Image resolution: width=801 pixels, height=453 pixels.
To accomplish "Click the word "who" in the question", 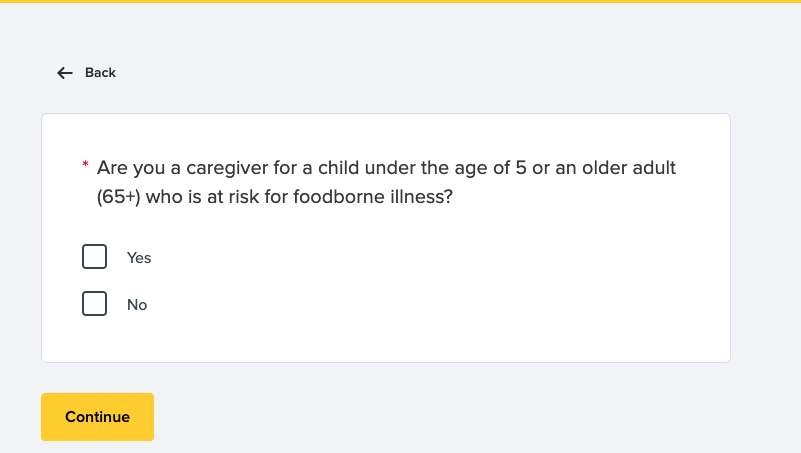I will [164, 197].
